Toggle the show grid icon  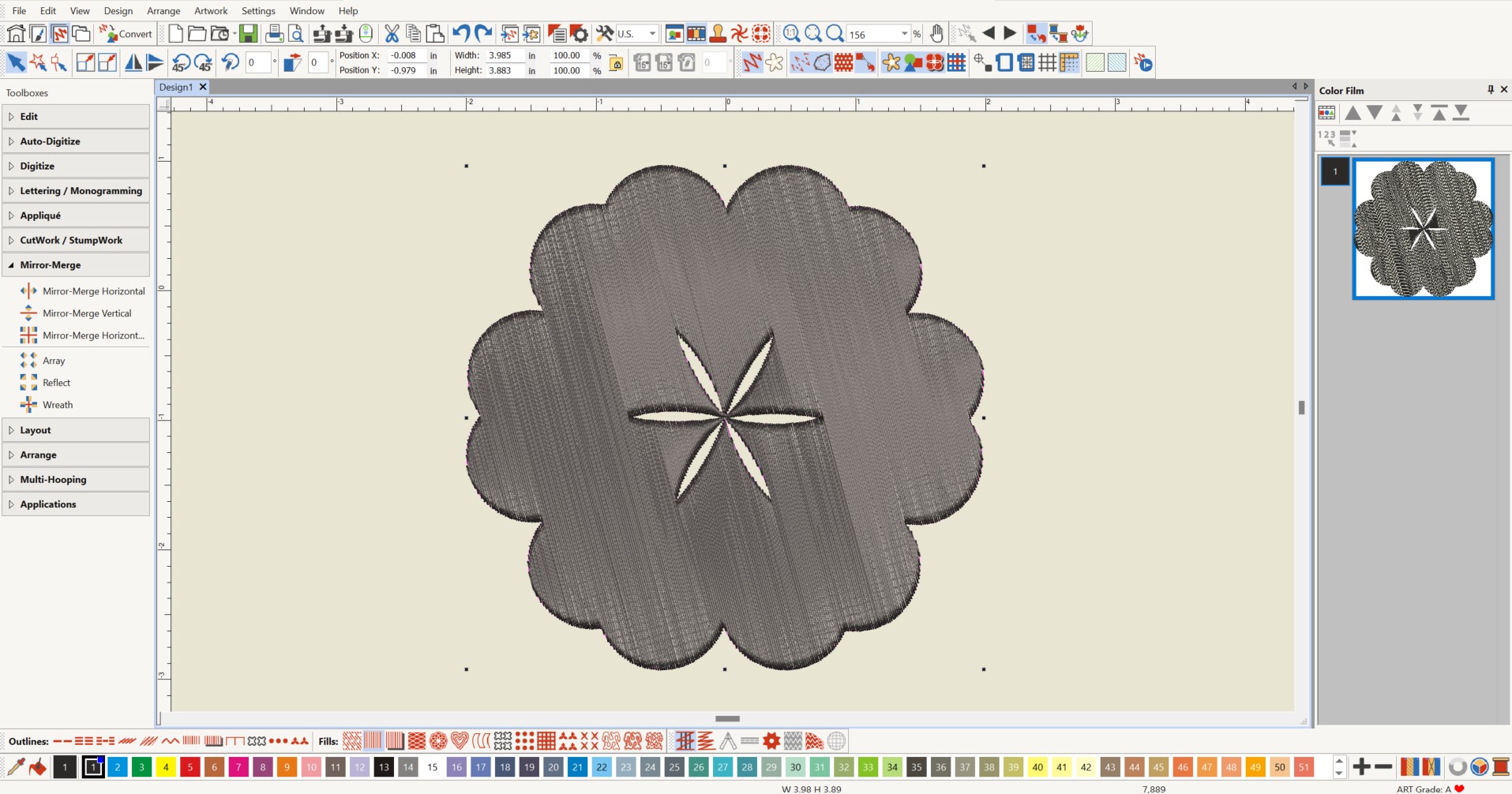(x=1047, y=62)
